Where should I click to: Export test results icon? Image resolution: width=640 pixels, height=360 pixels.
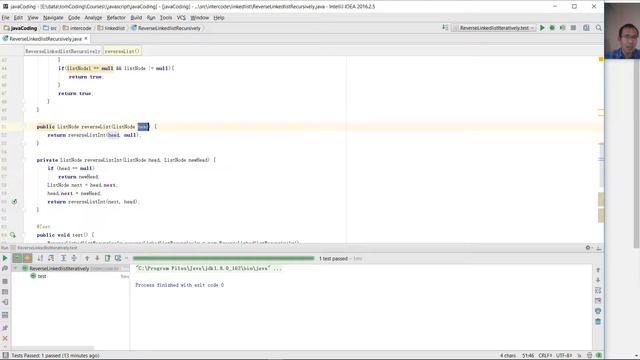click(x=107, y=258)
